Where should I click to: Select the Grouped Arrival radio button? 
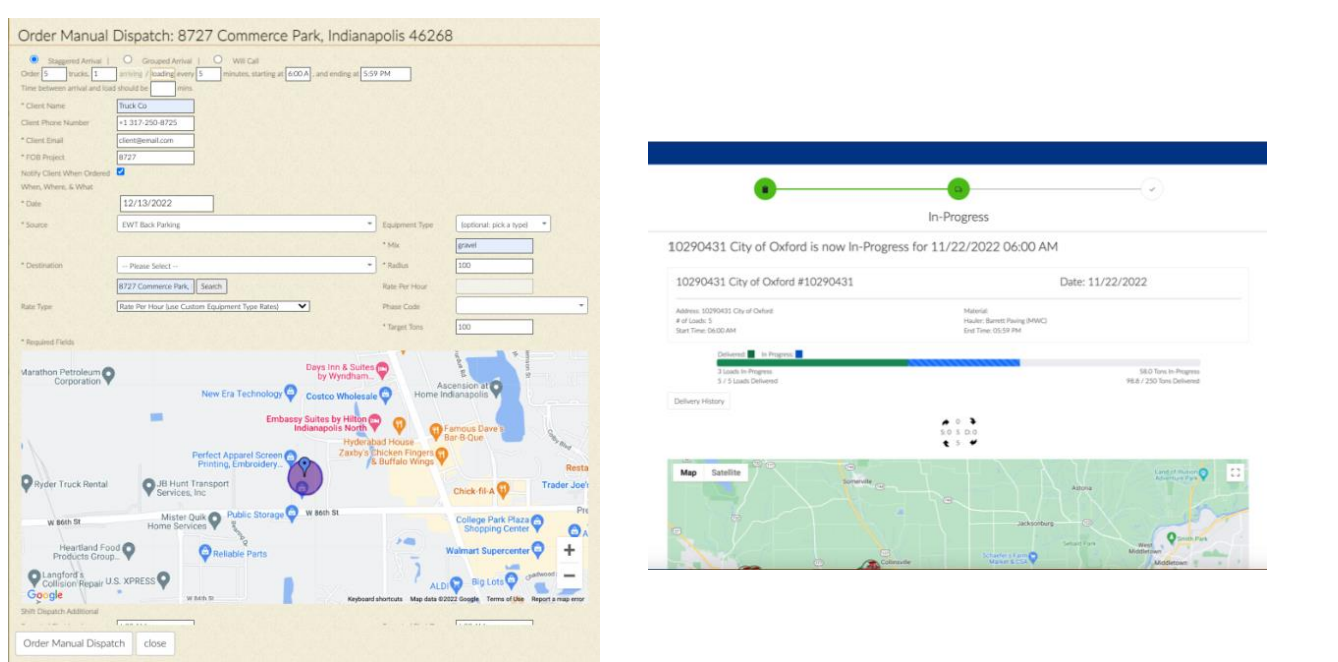(x=127, y=60)
